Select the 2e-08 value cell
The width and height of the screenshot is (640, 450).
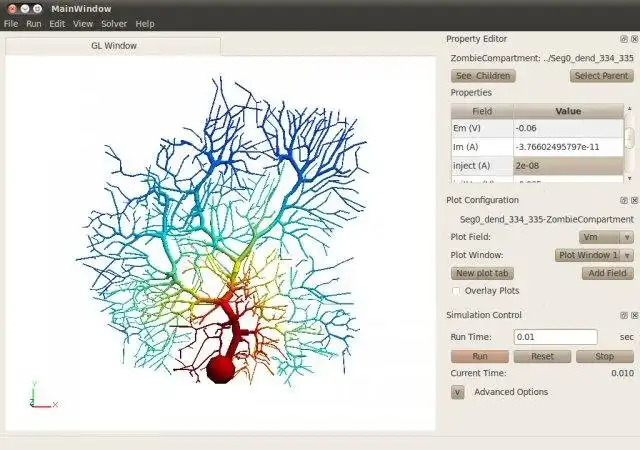point(568,166)
